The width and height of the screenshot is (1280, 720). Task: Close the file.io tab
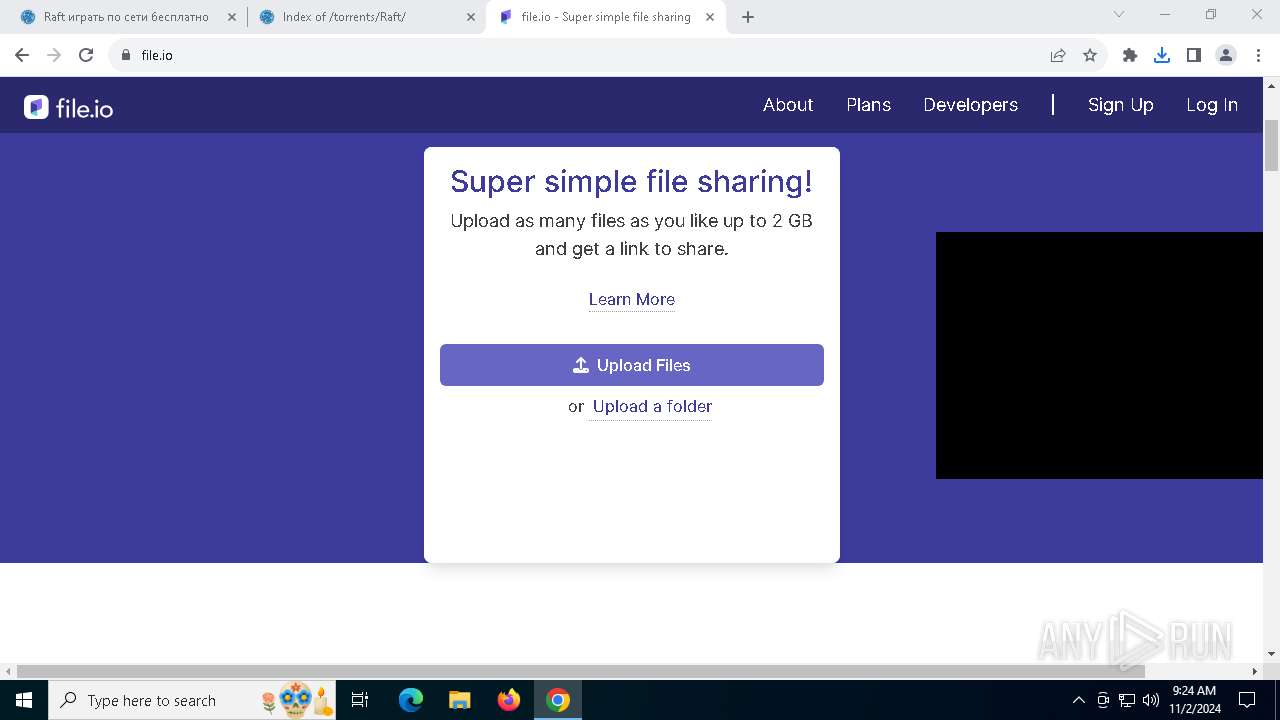(711, 17)
